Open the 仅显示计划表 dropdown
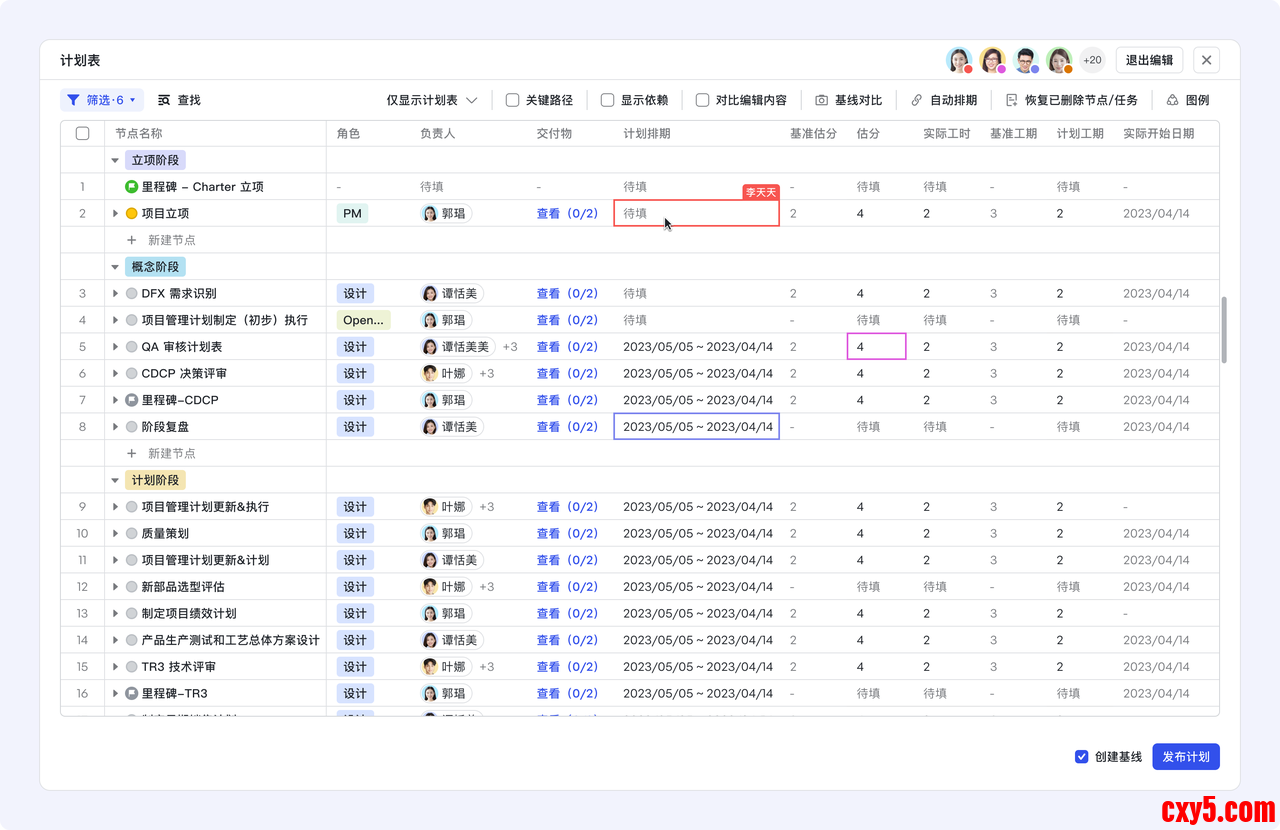 click(x=432, y=100)
